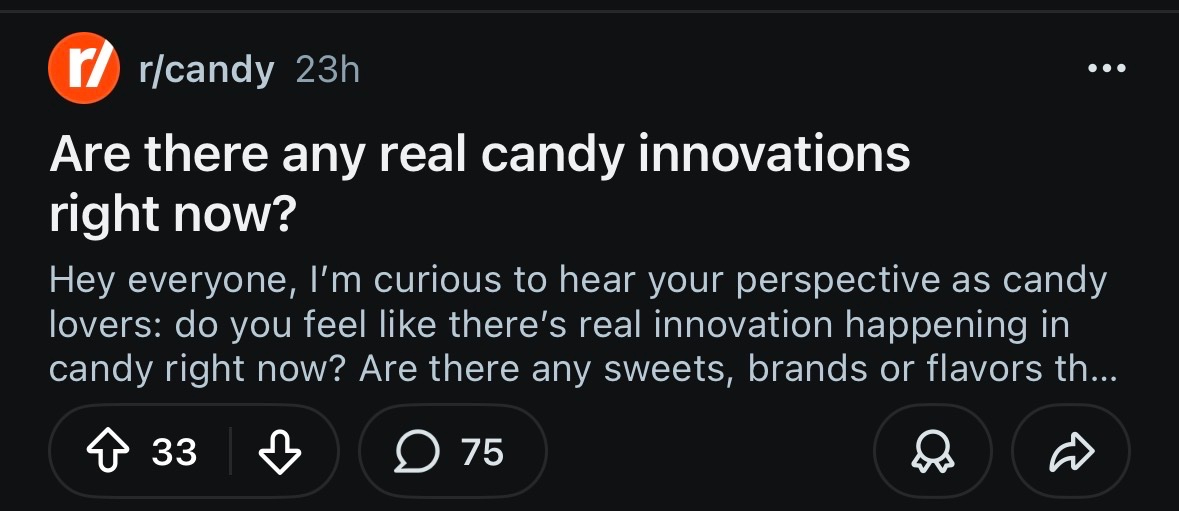This screenshot has width=1179, height=511.
Task: Click the comment count 75
Action: (x=482, y=453)
